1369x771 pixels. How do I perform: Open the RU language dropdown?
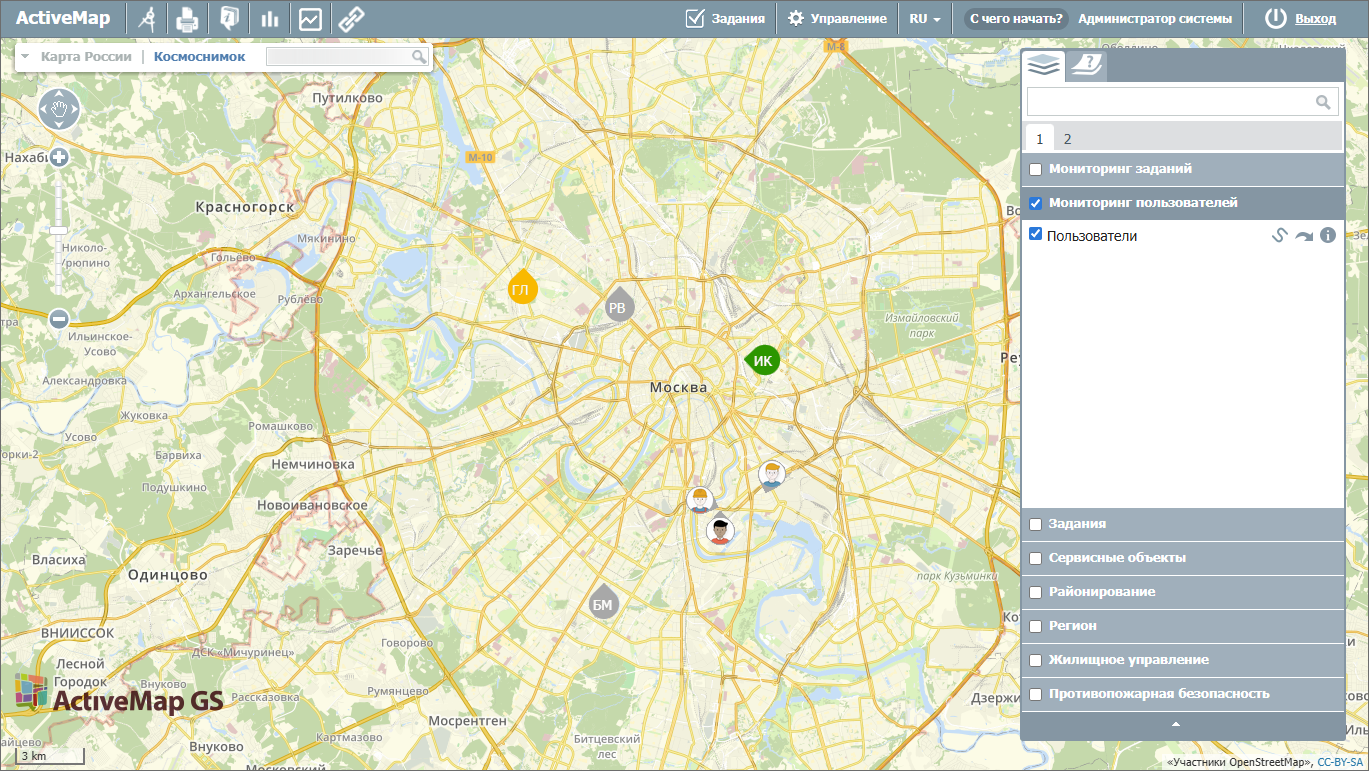click(x=925, y=18)
